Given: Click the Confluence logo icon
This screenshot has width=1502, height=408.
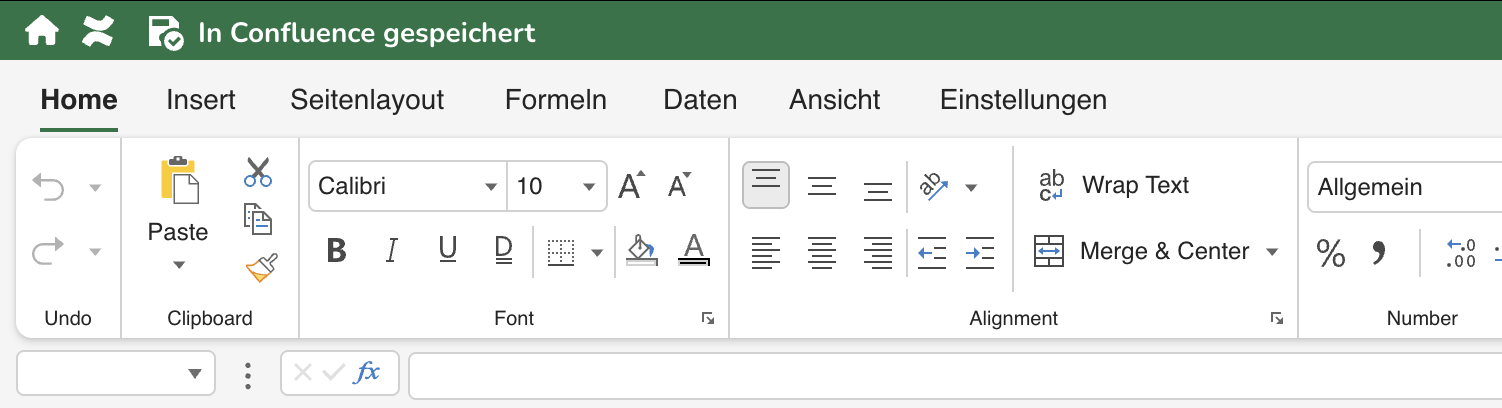Looking at the screenshot, I should pos(98,32).
